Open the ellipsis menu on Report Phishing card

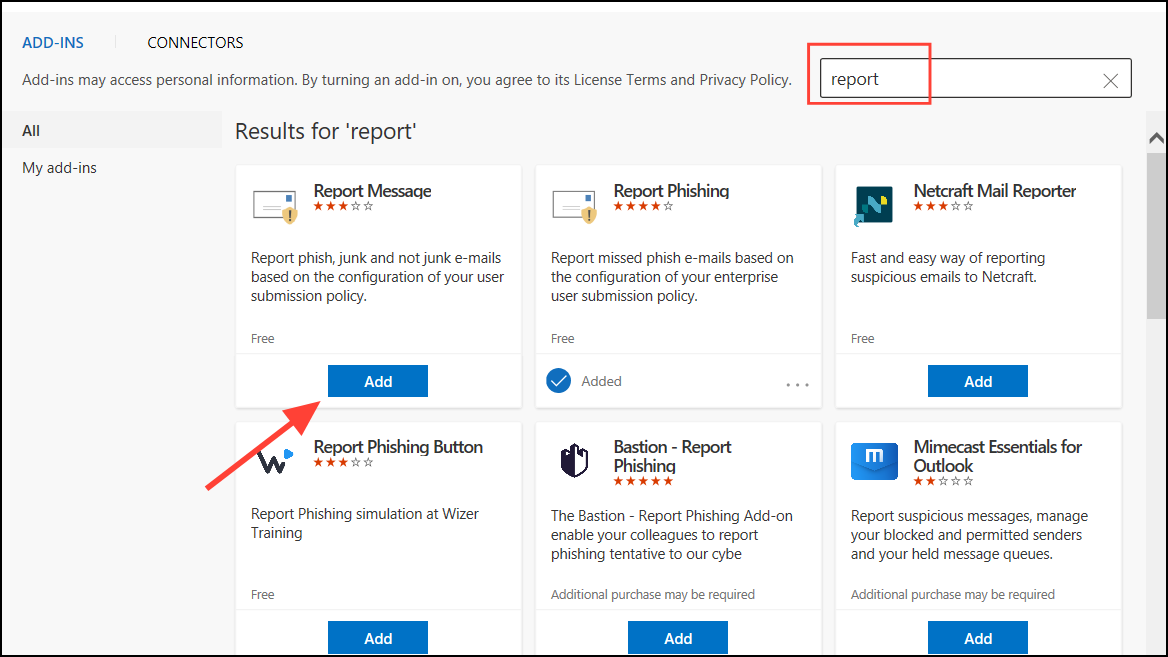click(797, 381)
